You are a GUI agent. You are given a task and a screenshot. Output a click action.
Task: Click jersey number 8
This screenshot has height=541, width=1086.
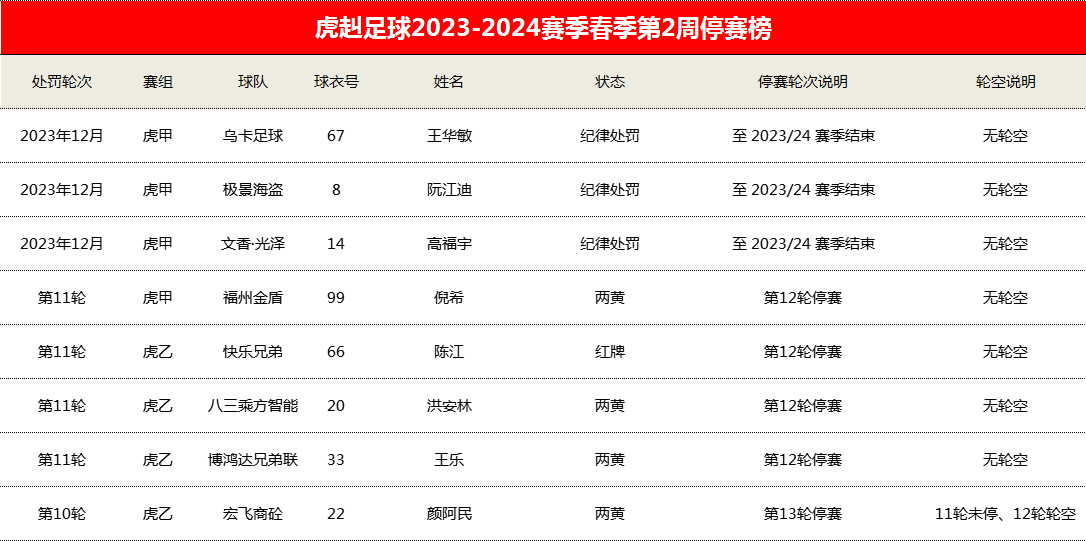[x=336, y=190]
